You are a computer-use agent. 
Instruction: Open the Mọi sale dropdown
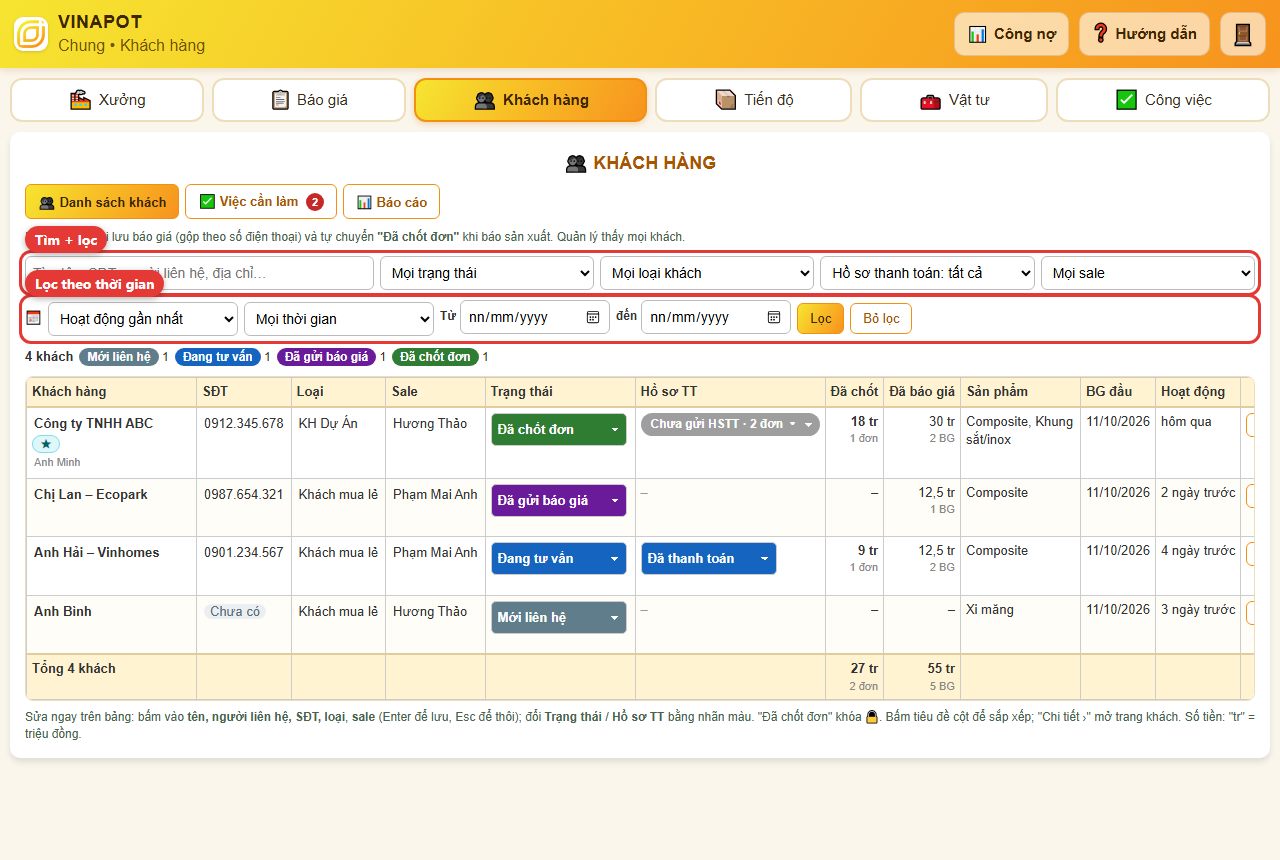point(1148,273)
